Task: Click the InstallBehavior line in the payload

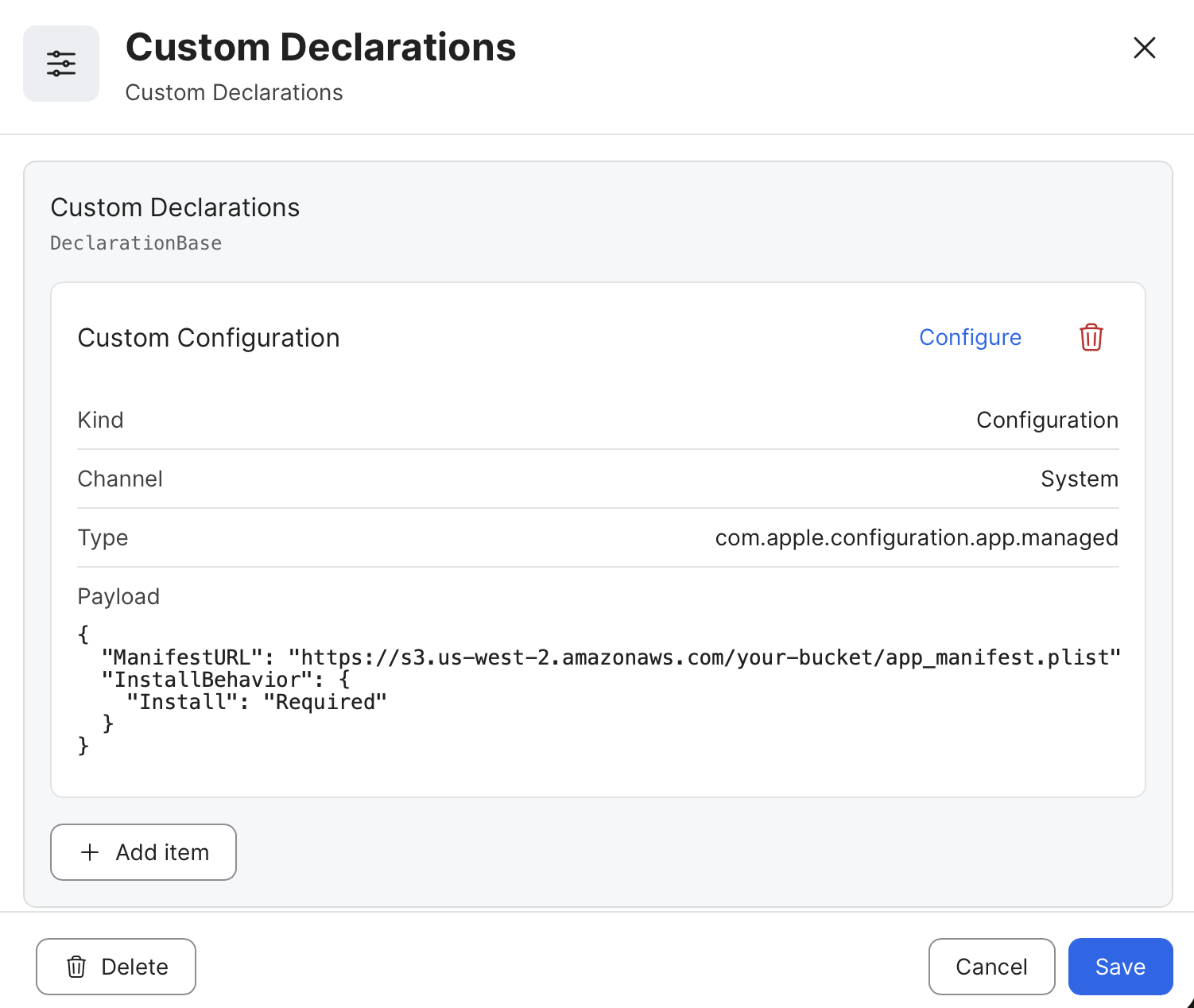Action: click(226, 680)
